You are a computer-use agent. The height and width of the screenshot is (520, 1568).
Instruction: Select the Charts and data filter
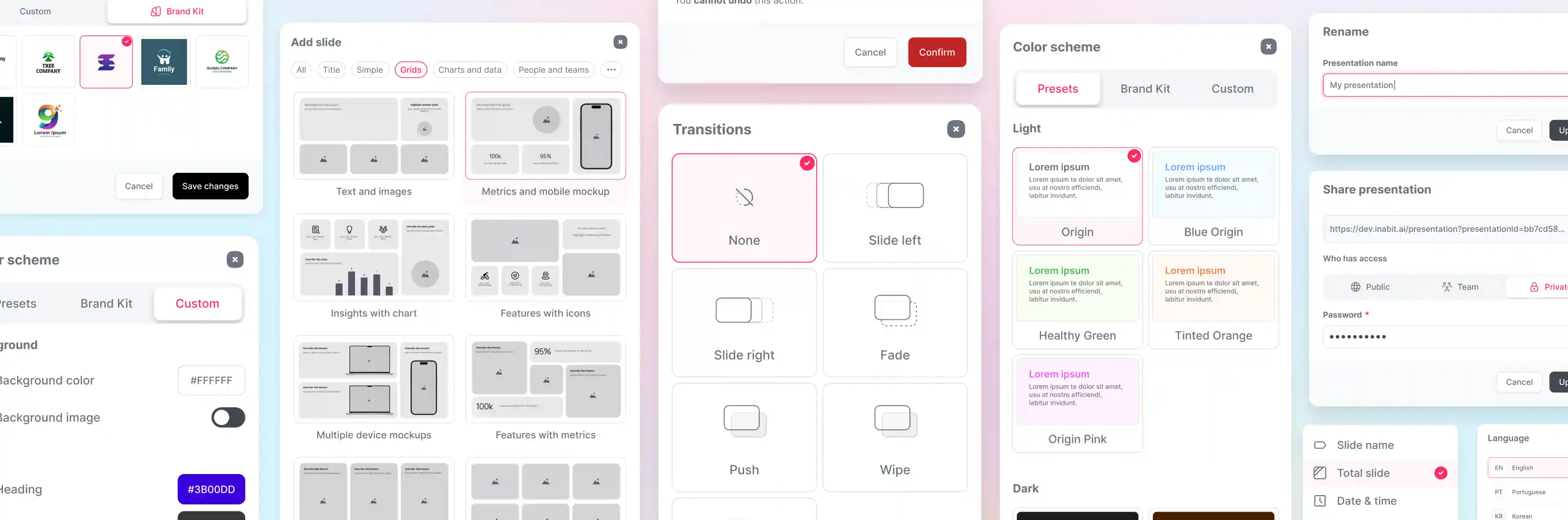pyautogui.click(x=469, y=69)
